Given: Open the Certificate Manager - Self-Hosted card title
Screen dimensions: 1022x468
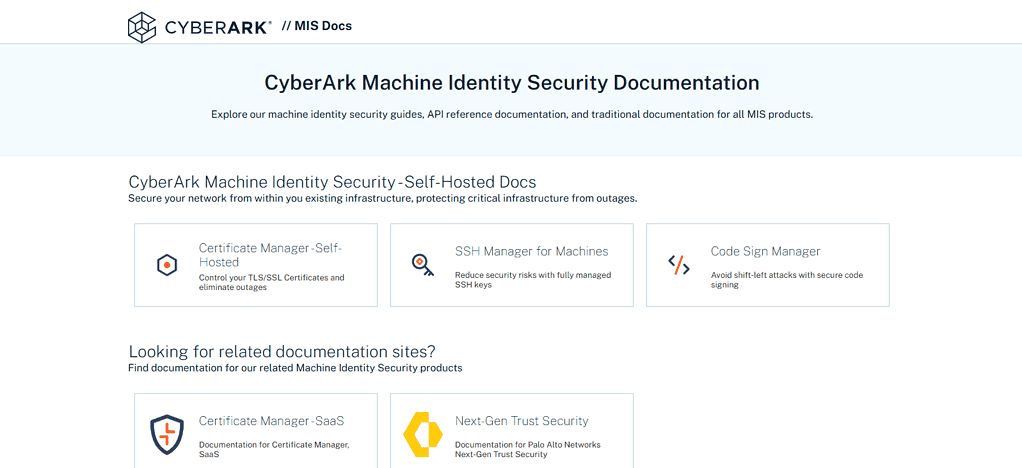Looking at the screenshot, I should tap(270, 255).
